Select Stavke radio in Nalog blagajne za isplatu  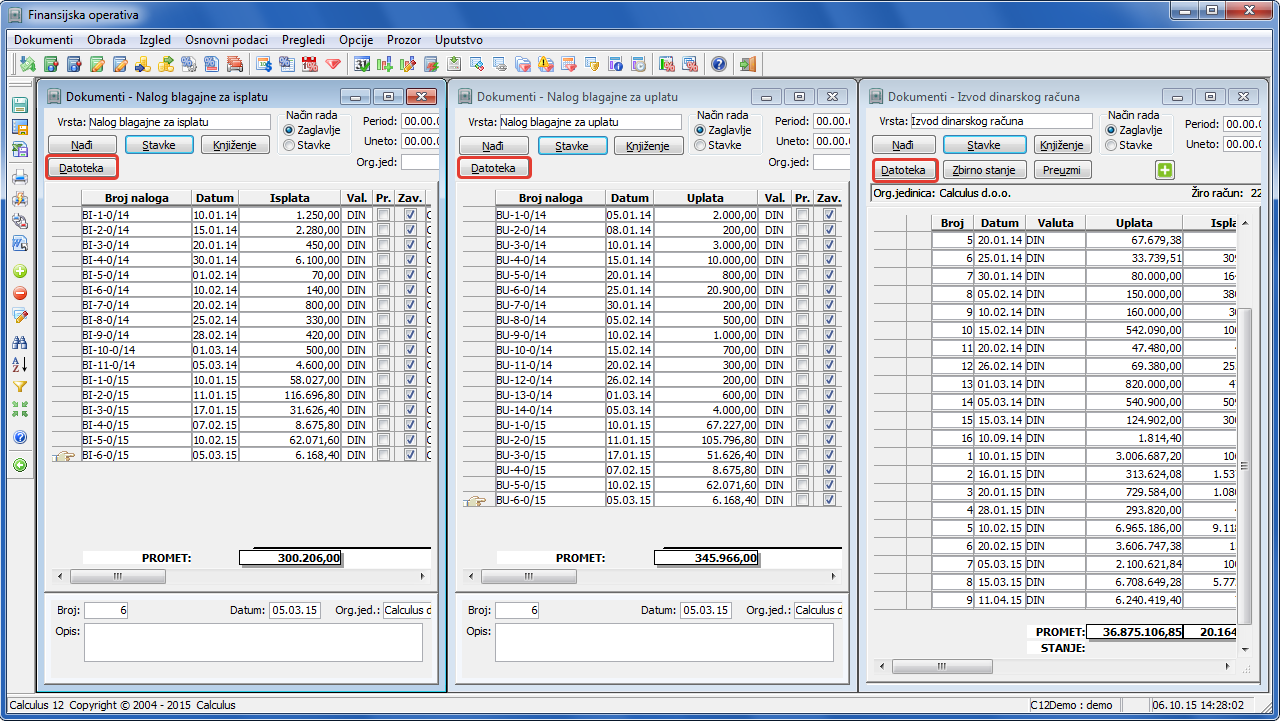point(290,145)
